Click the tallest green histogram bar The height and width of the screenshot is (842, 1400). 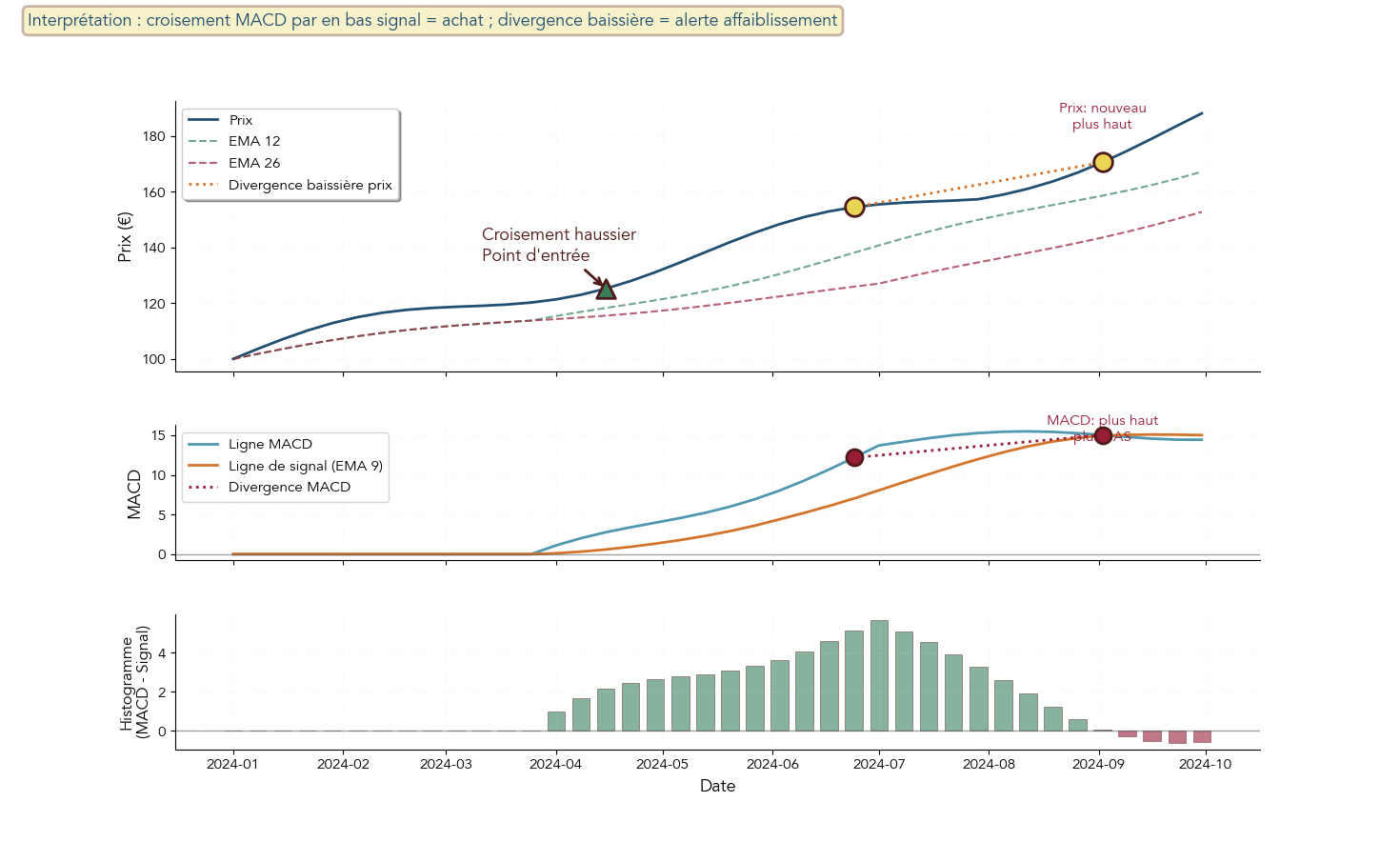click(879, 675)
